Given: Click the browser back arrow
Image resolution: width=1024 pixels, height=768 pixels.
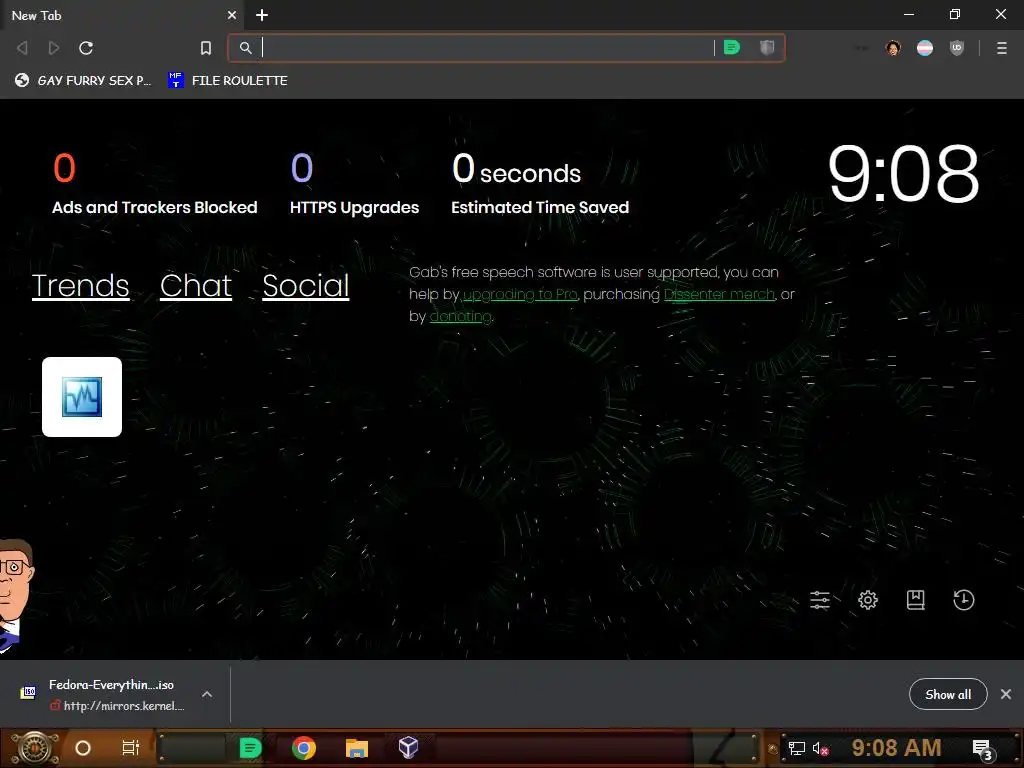Looking at the screenshot, I should [22, 48].
